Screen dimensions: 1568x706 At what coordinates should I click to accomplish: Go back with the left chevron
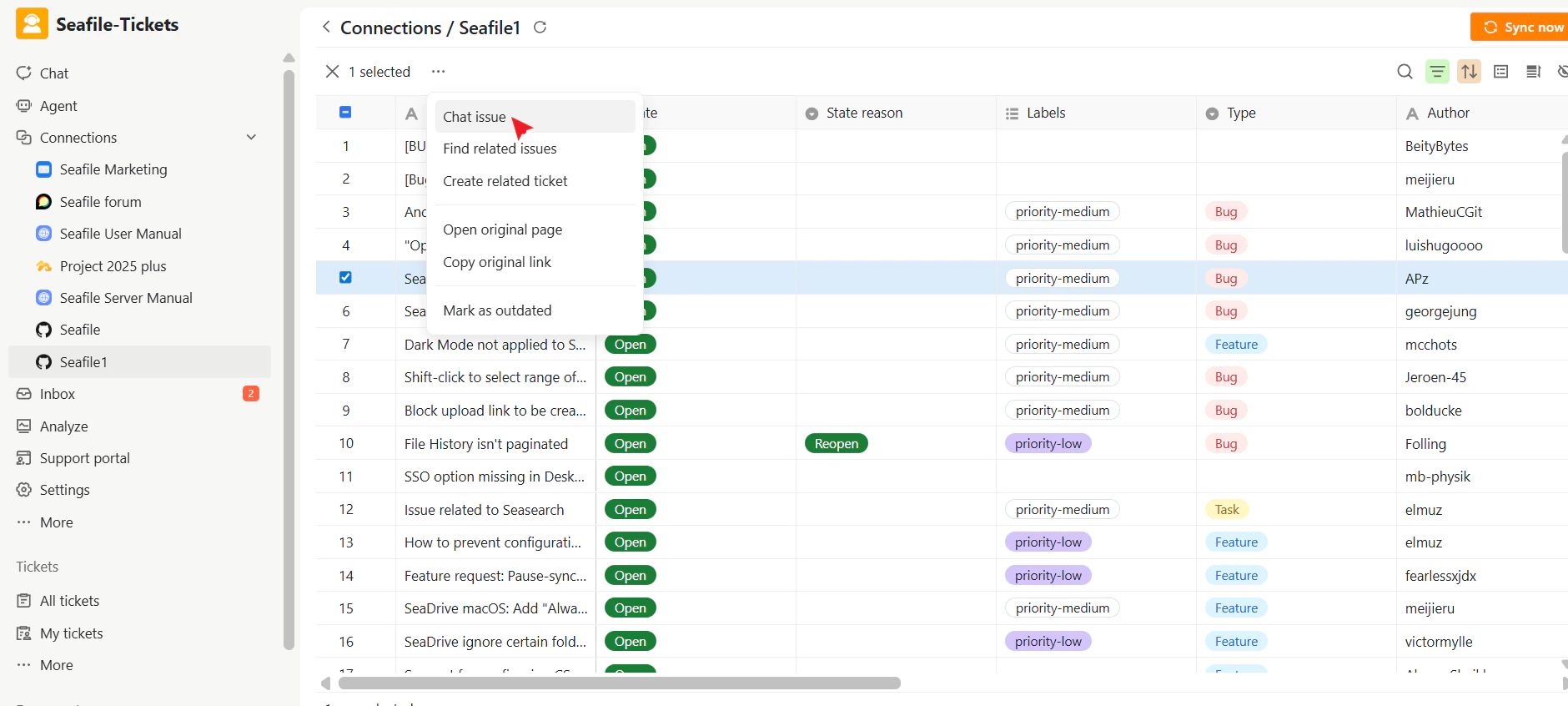[326, 27]
